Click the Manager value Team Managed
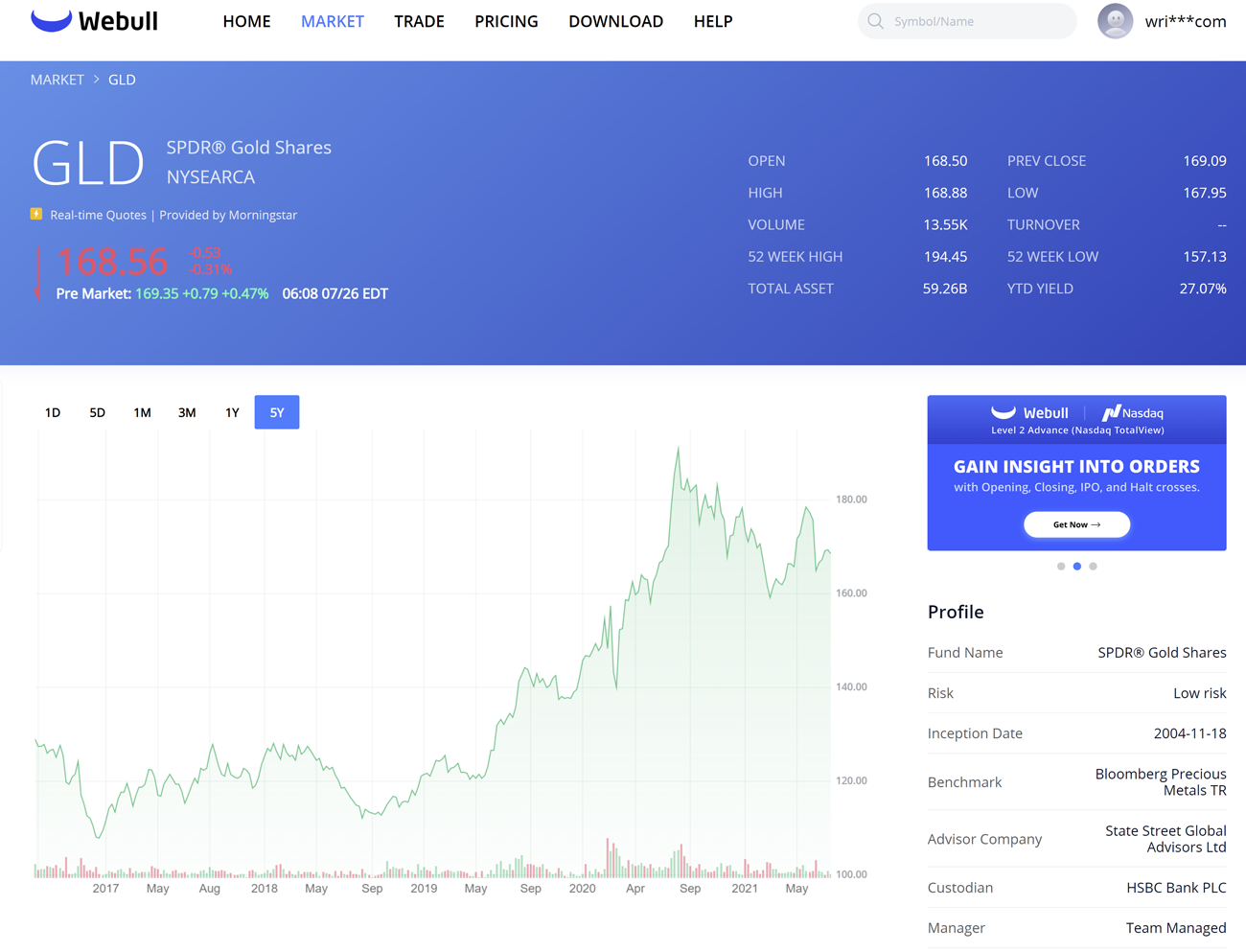This screenshot has height=952, width=1246. (1176, 928)
